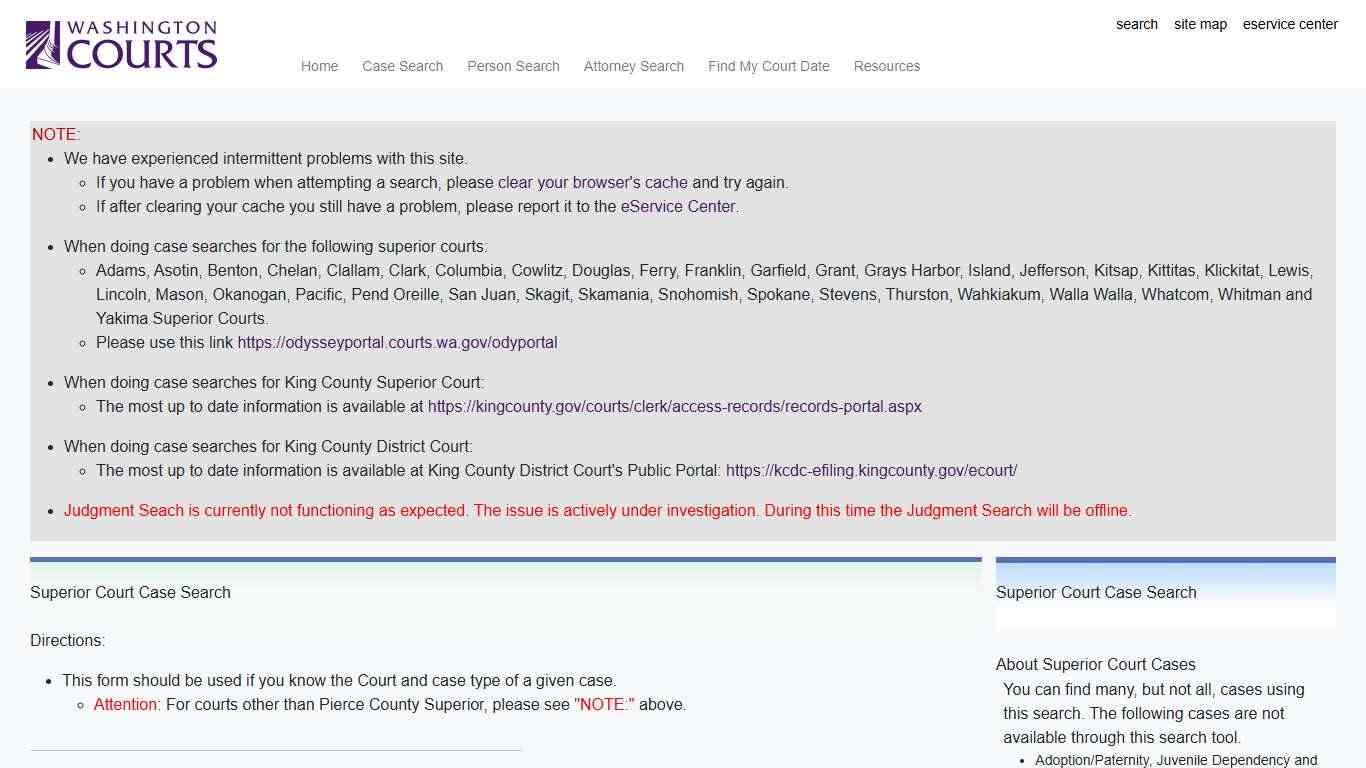Go to Find My Court Date
This screenshot has height=768, width=1366.
click(768, 66)
